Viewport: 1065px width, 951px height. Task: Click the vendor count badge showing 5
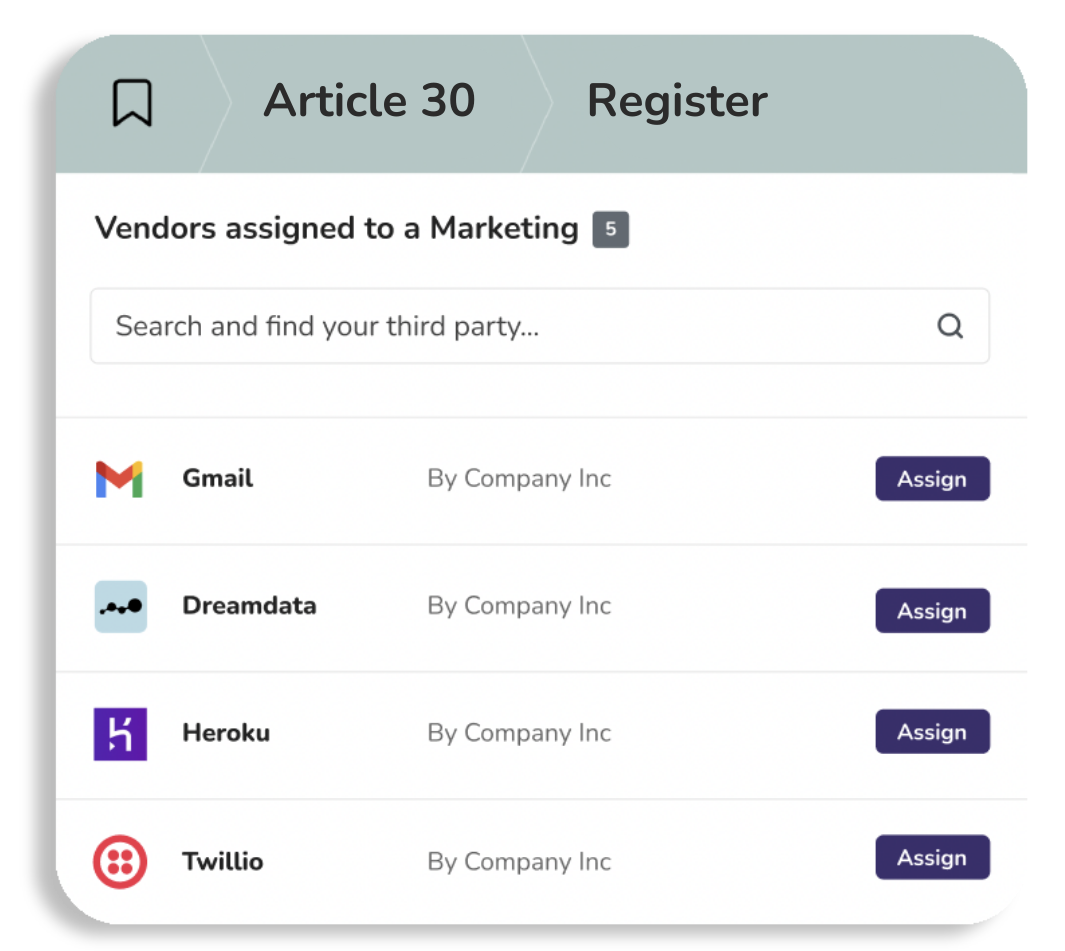pos(612,230)
